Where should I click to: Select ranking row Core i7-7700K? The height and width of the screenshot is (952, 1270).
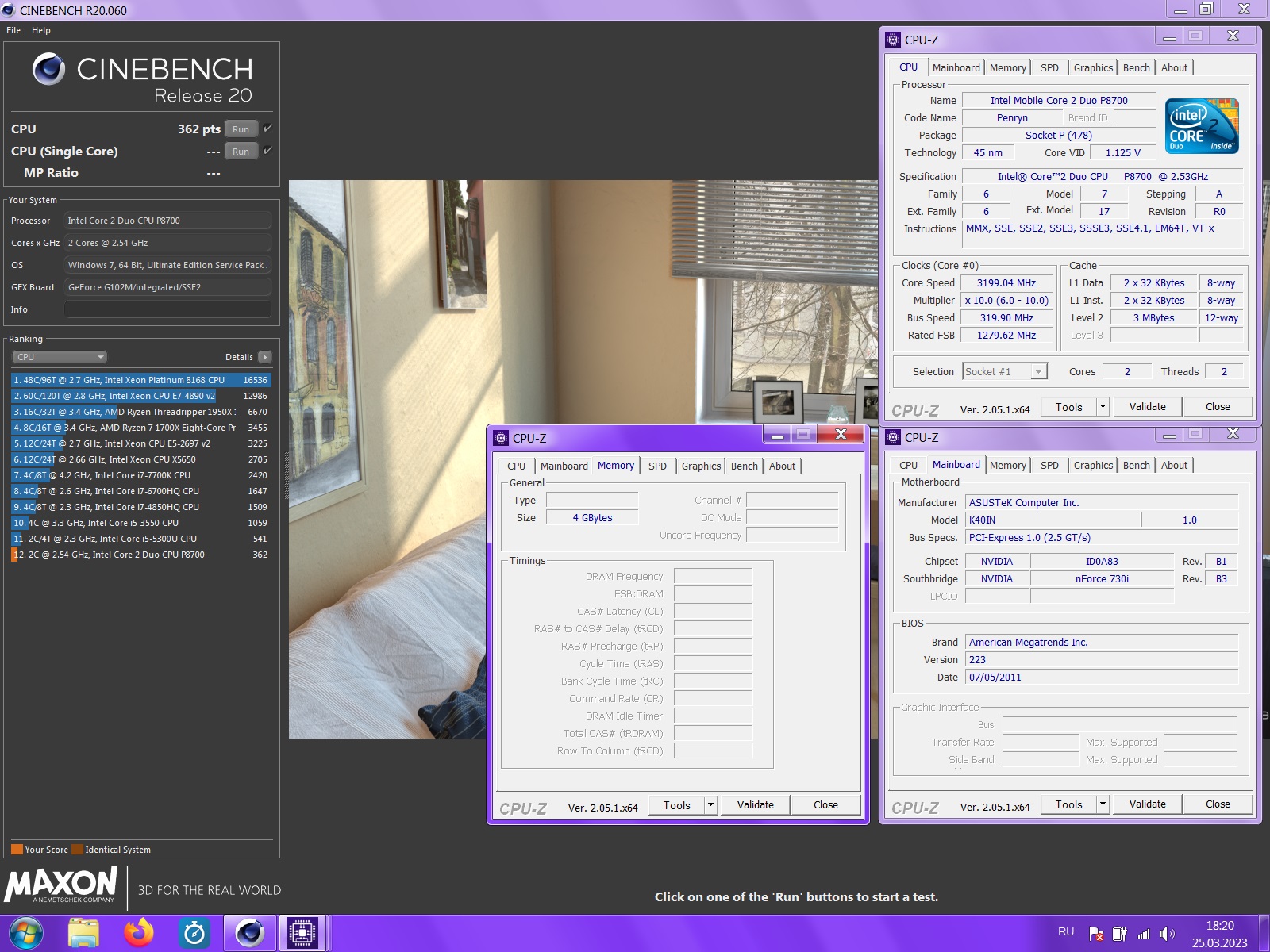tap(141, 475)
